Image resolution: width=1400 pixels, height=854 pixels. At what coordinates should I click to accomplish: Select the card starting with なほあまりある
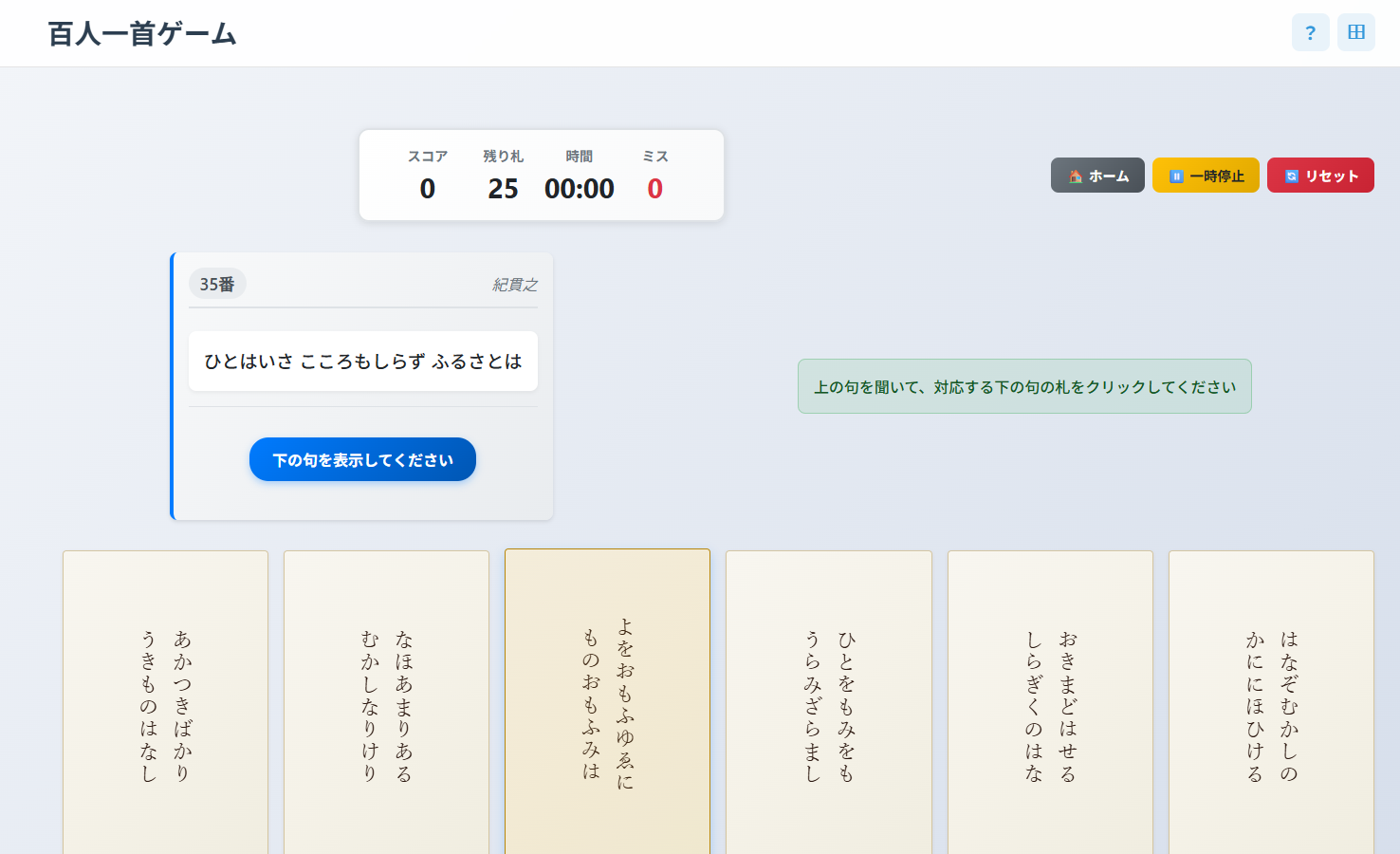pos(386,702)
